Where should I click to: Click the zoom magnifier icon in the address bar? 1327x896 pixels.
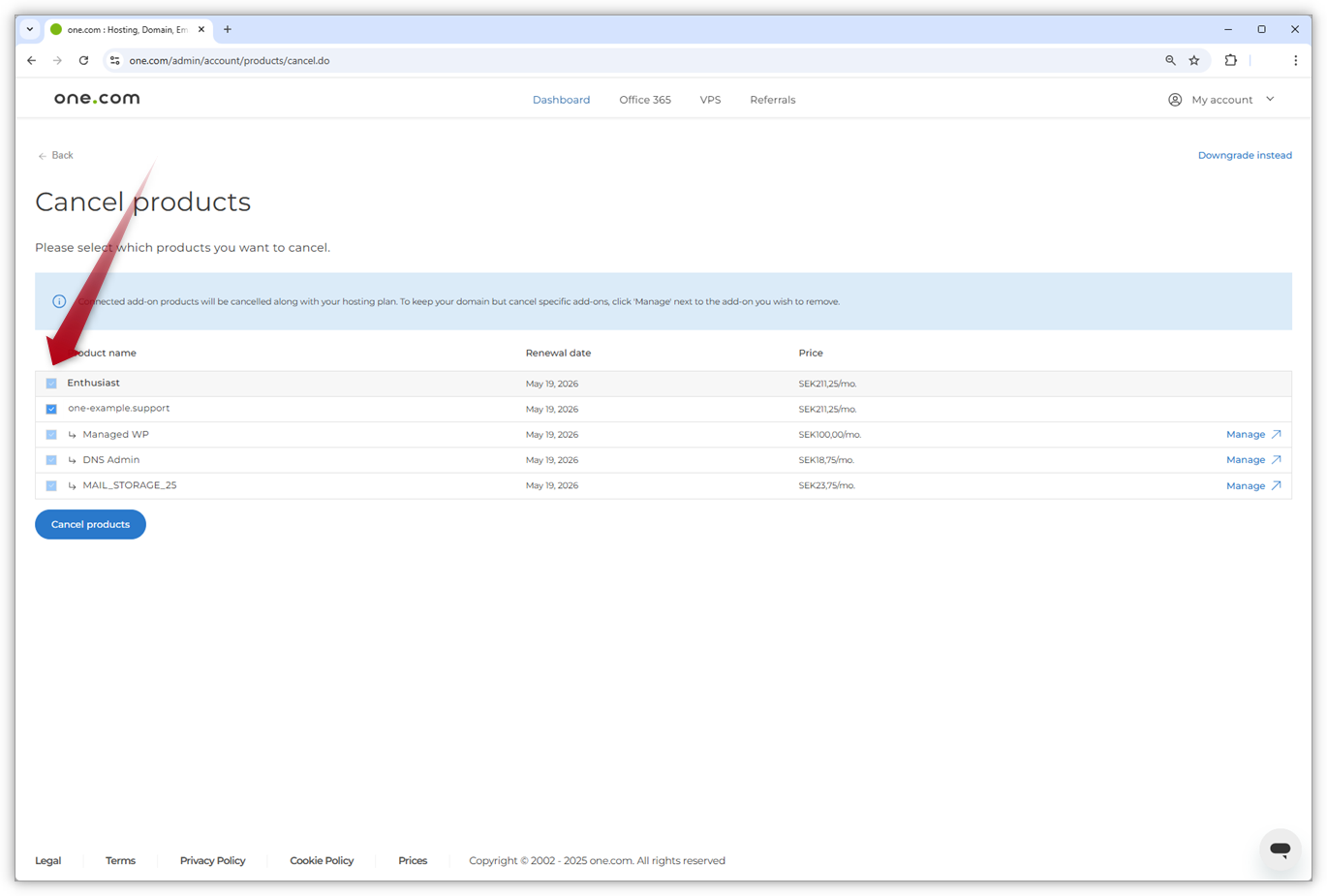1170,60
